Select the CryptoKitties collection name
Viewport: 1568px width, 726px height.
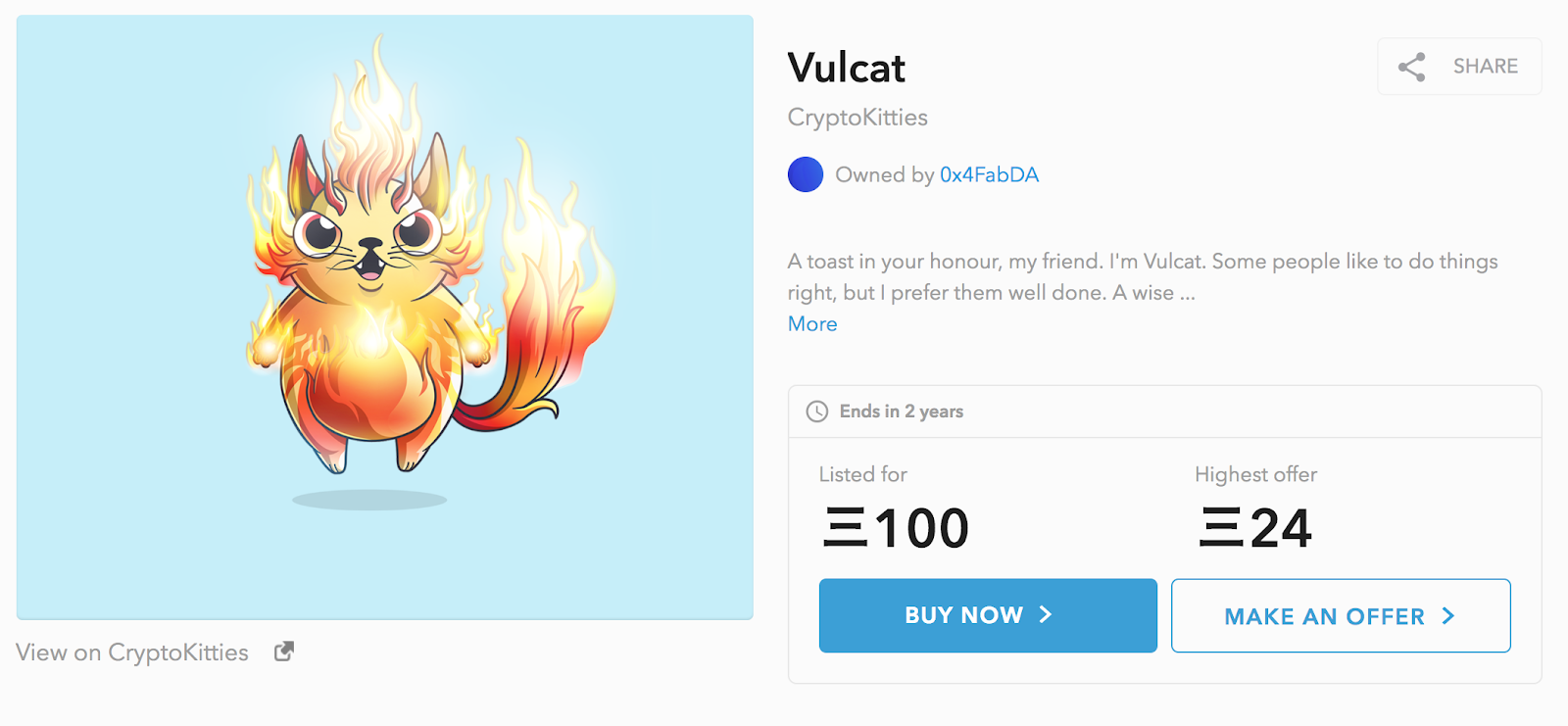[857, 117]
